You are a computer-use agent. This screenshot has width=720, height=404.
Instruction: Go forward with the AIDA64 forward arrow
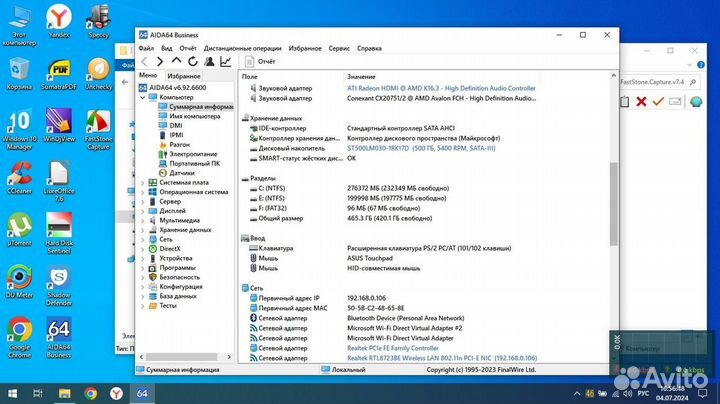pyautogui.click(x=160, y=62)
